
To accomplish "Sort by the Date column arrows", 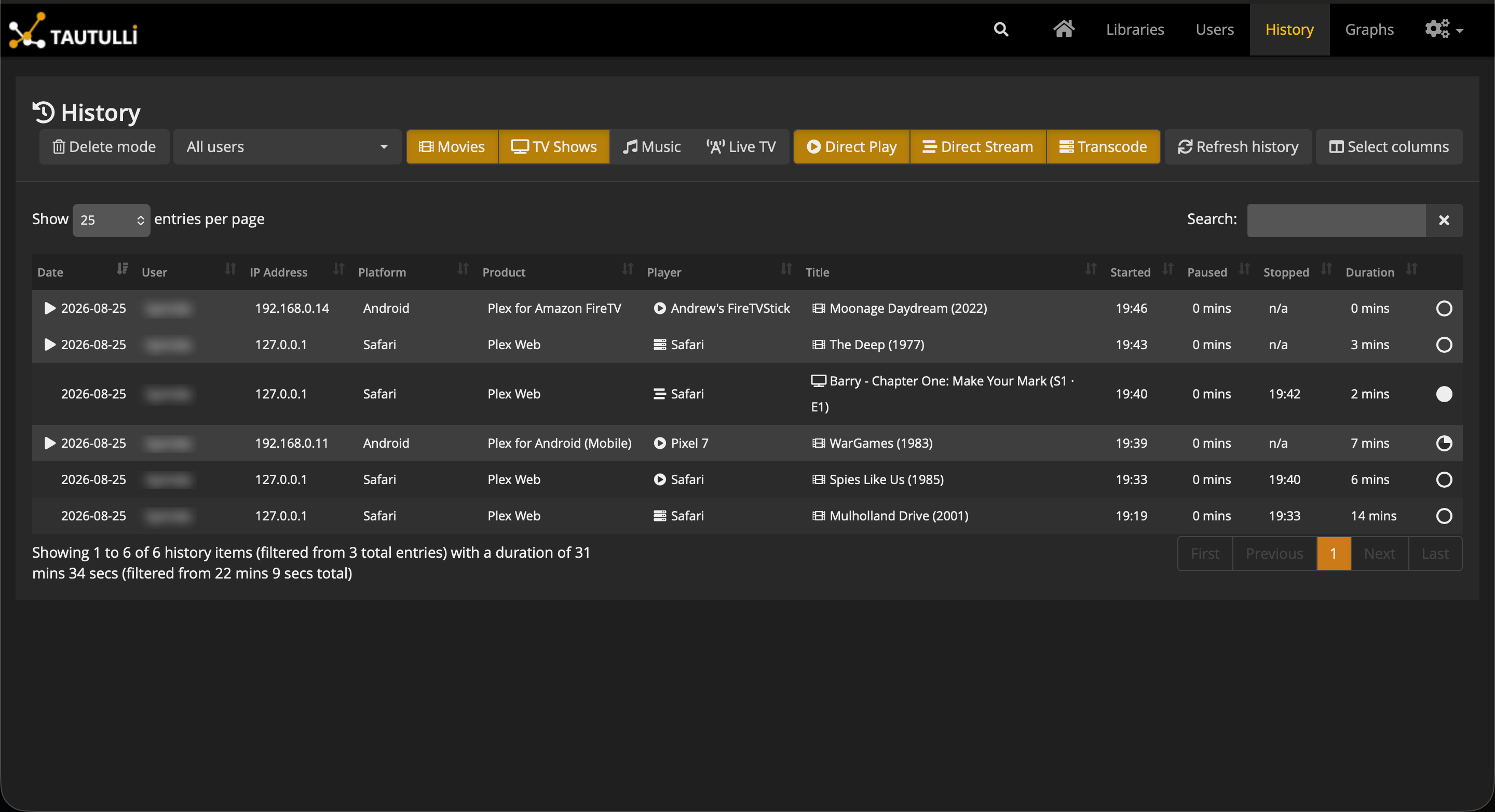I will (122, 269).
